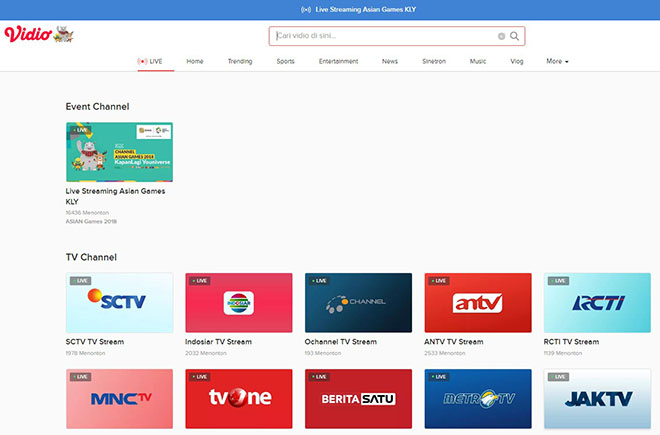Screen dimensions: 660x435
Task: Click the search magnifier icon
Action: [x=514, y=36]
